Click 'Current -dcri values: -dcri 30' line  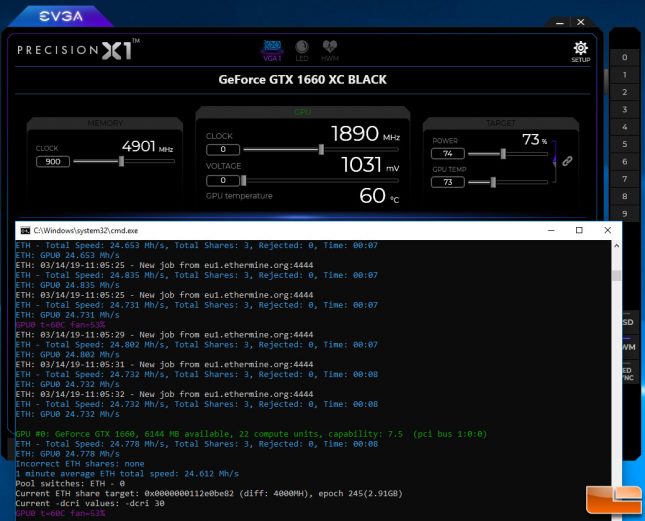[90, 503]
